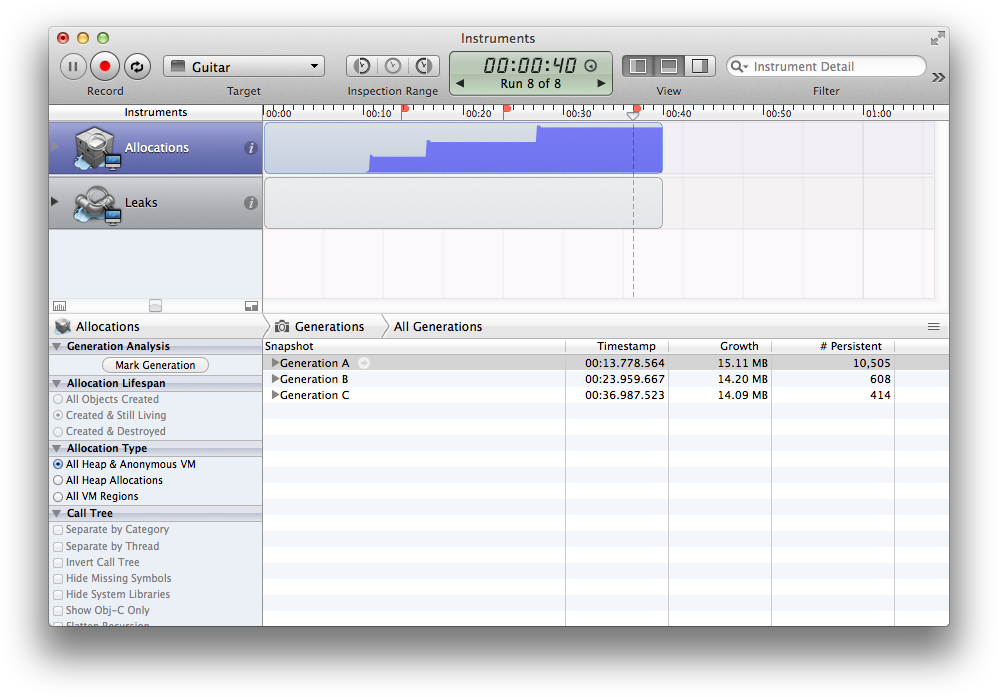Click the clock icon beside time display
Screen dimensions: 998x697
click(x=591, y=66)
